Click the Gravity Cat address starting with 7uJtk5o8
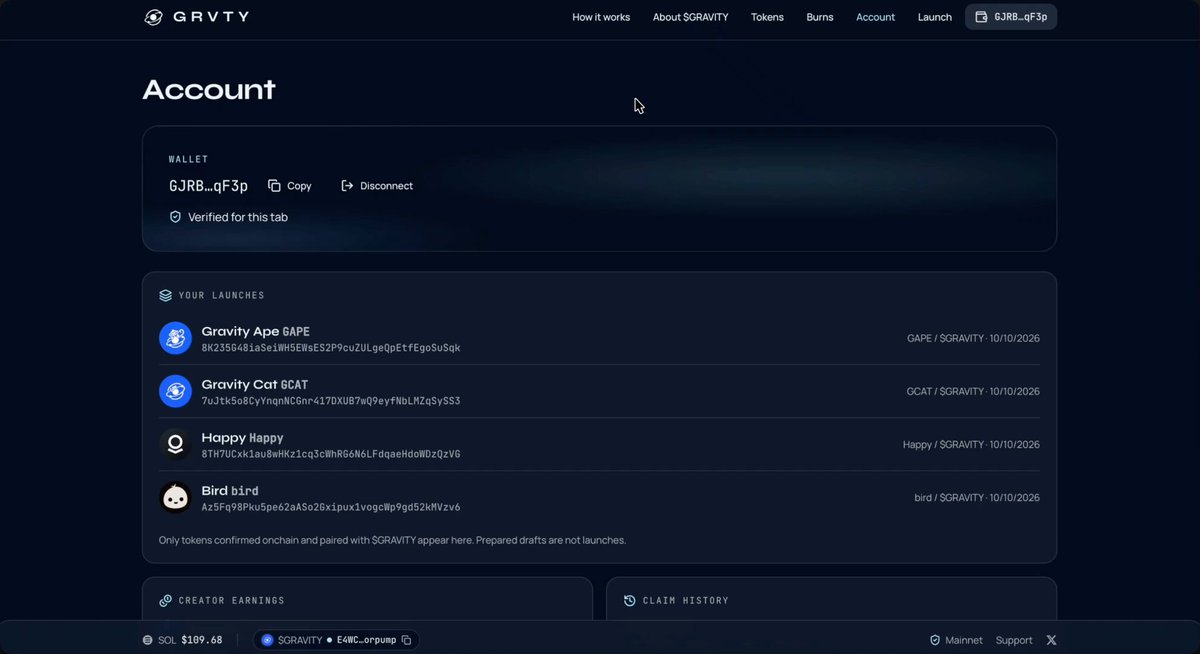 (331, 401)
